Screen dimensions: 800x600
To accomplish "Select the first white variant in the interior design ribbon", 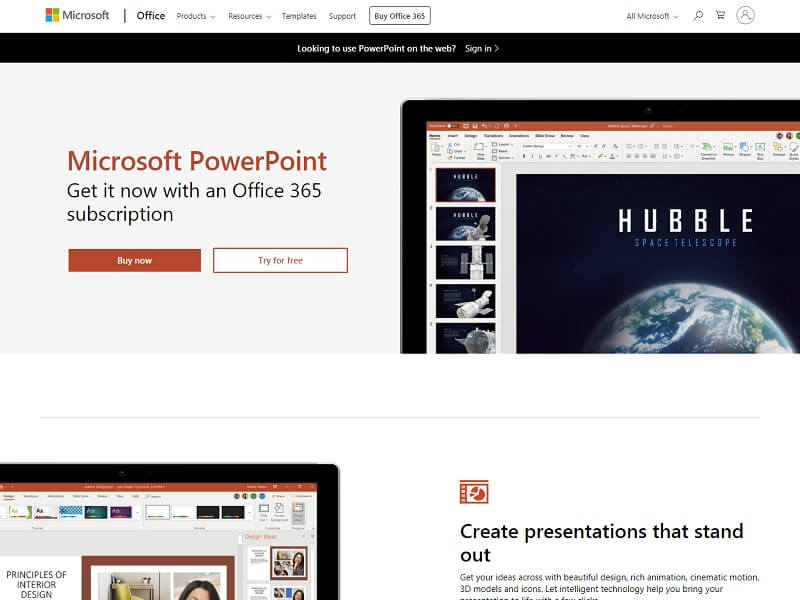I will [x=157, y=512].
